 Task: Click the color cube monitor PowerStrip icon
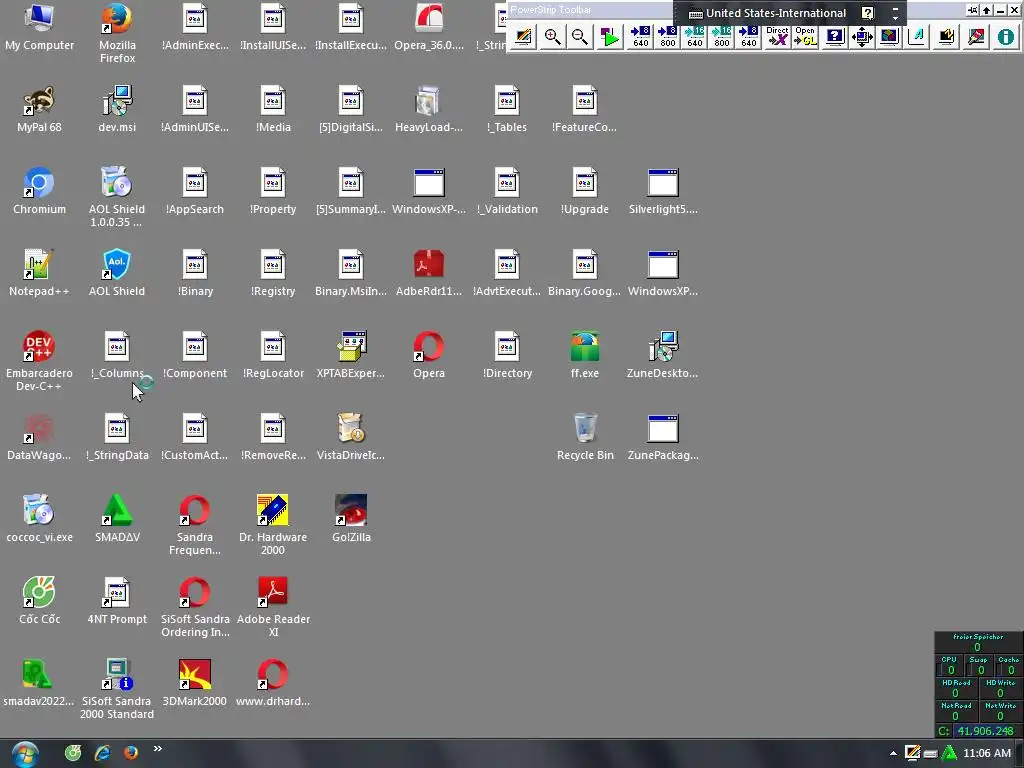click(889, 37)
